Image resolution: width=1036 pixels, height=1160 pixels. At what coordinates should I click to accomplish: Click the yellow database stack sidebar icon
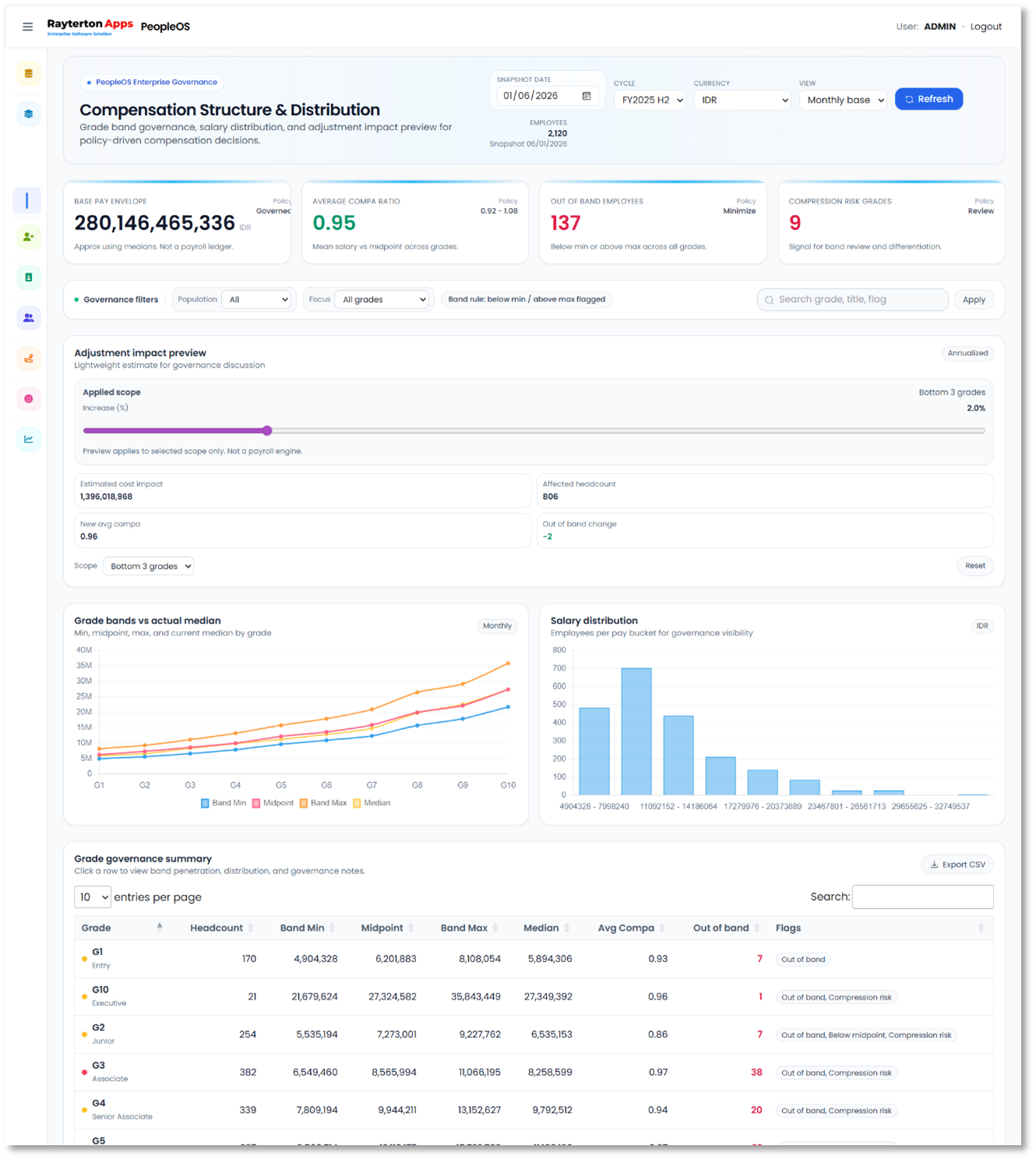click(x=29, y=74)
